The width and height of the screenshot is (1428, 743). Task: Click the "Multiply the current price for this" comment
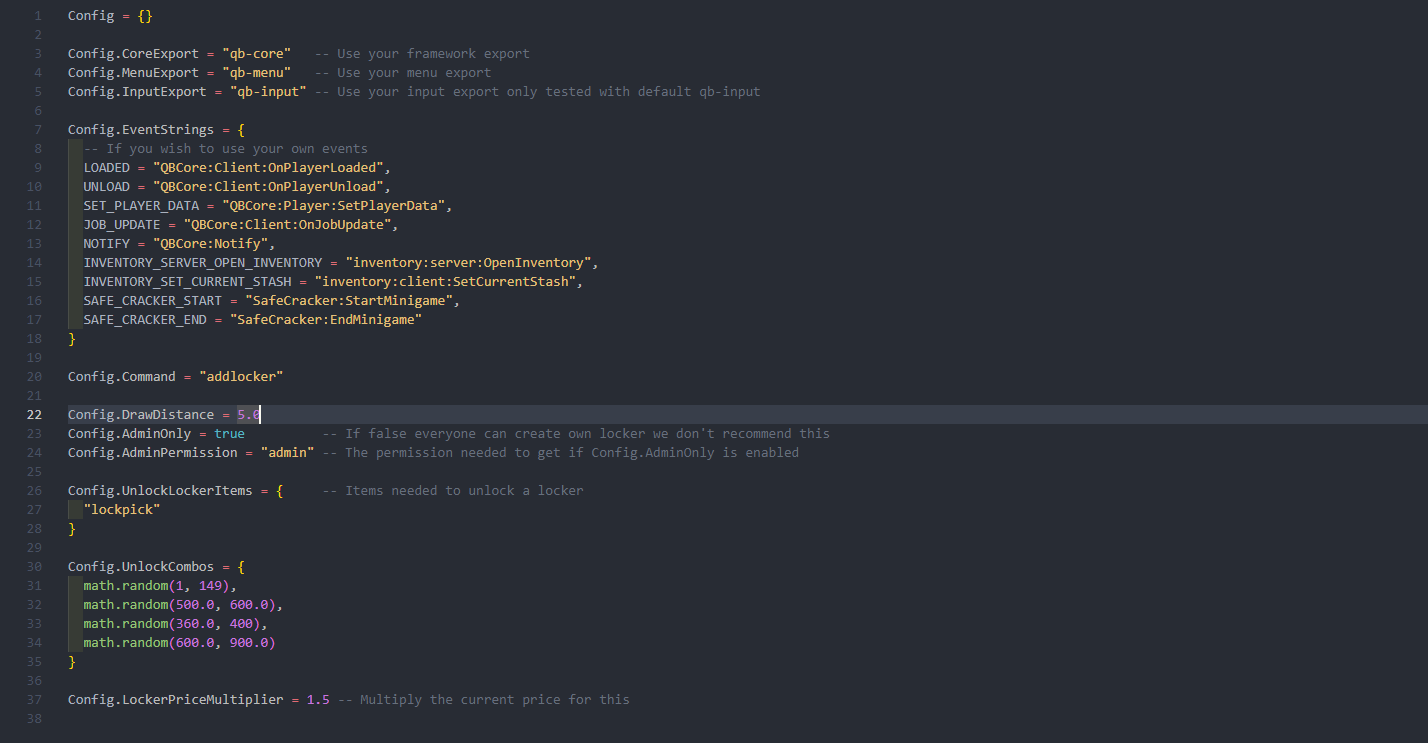483,700
